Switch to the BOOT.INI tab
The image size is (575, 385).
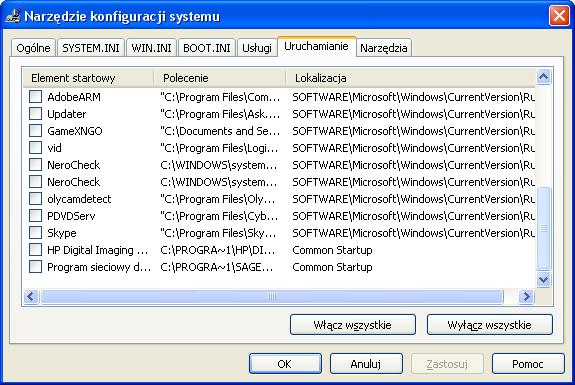[207, 48]
